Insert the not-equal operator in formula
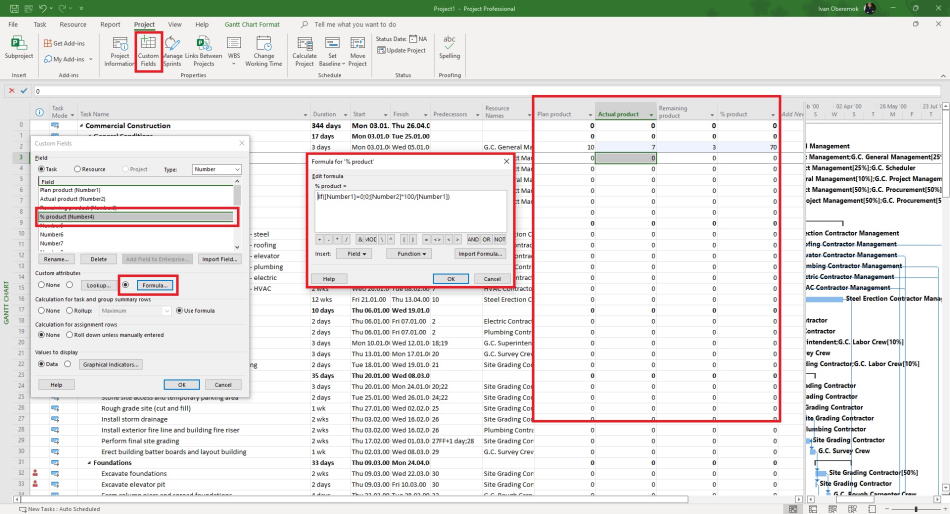The width and height of the screenshot is (950, 514). (x=437, y=239)
